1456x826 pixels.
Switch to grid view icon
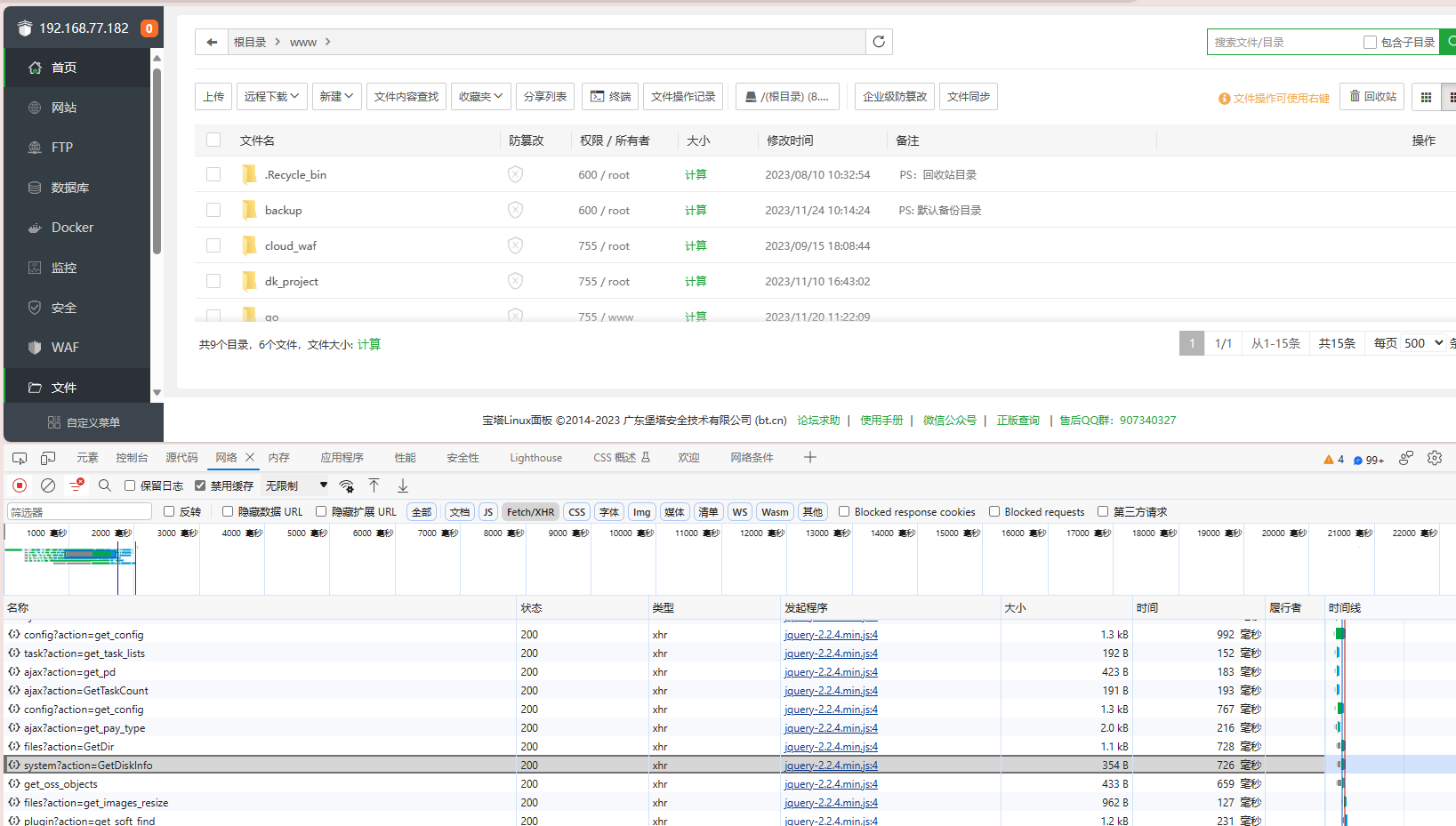coord(1426,97)
